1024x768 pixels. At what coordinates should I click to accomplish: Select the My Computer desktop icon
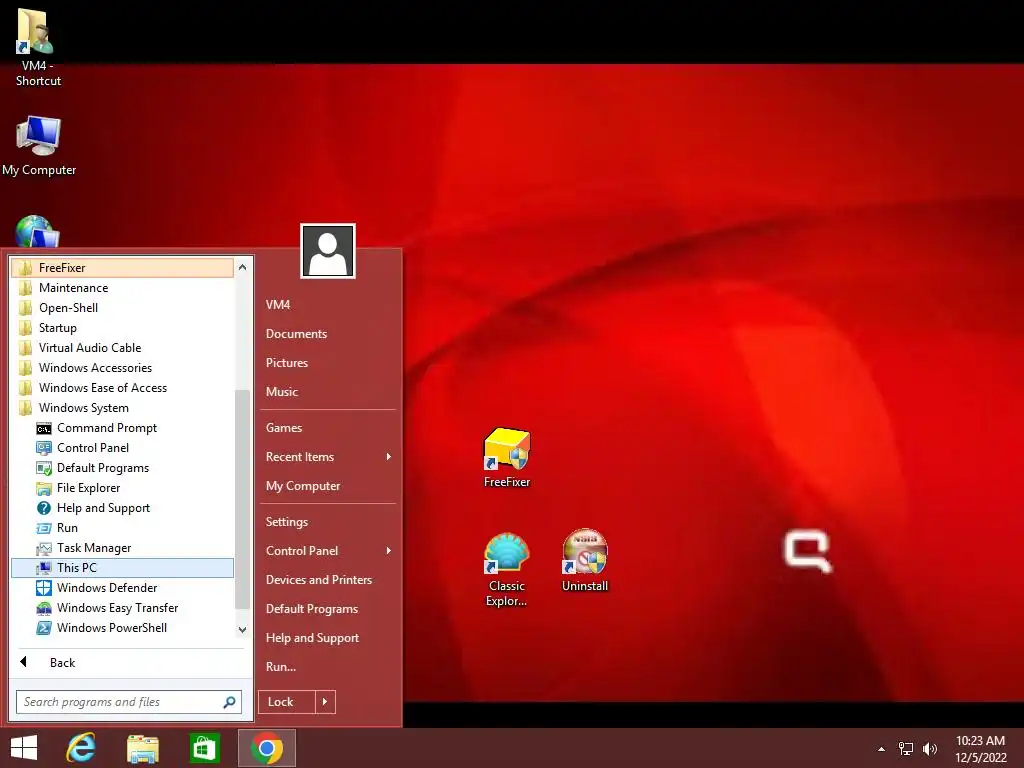tap(39, 146)
